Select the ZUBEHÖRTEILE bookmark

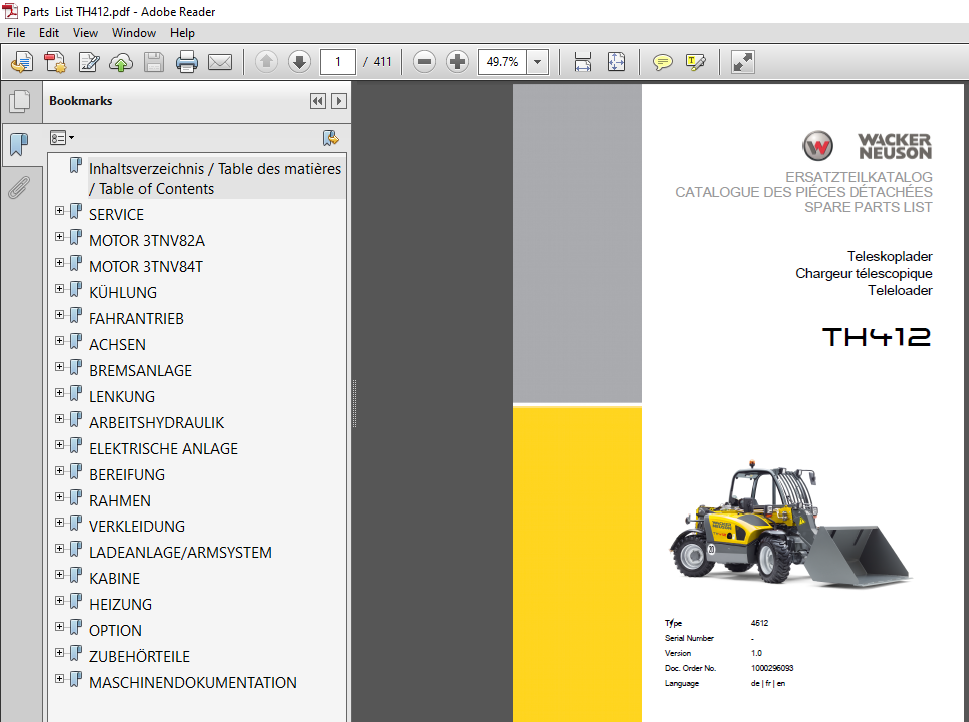tap(139, 656)
